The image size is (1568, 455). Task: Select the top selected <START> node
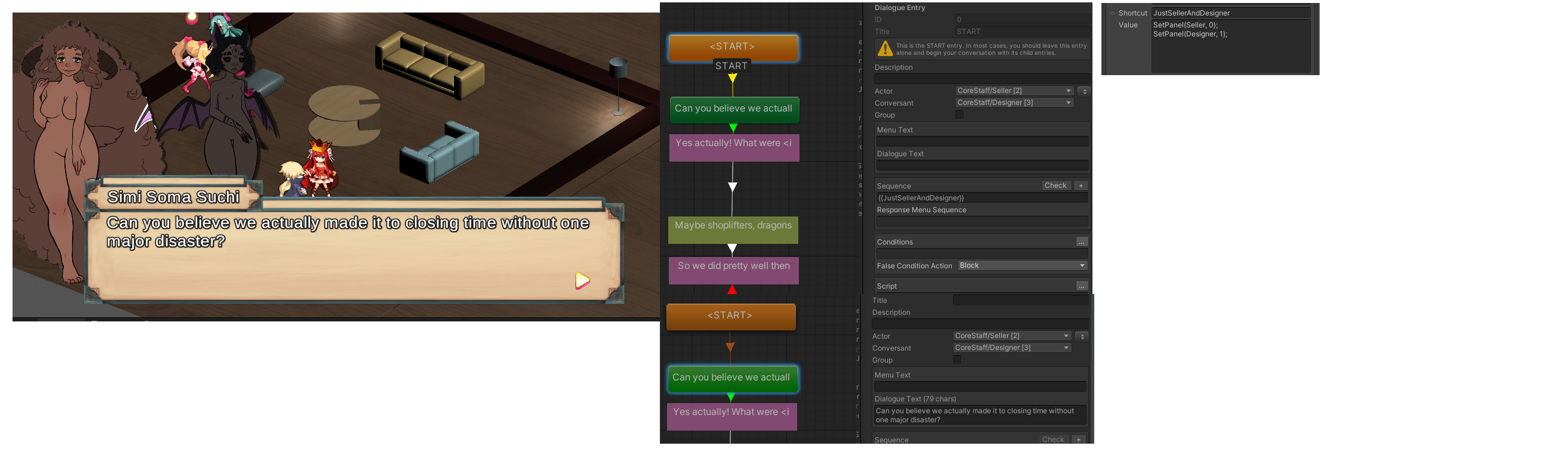tap(733, 47)
